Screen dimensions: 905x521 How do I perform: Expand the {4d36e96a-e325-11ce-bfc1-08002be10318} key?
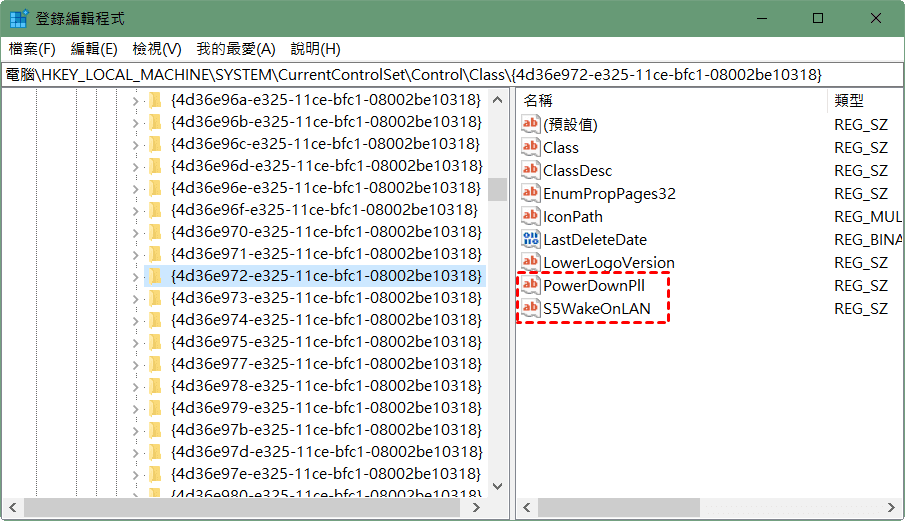pos(135,101)
